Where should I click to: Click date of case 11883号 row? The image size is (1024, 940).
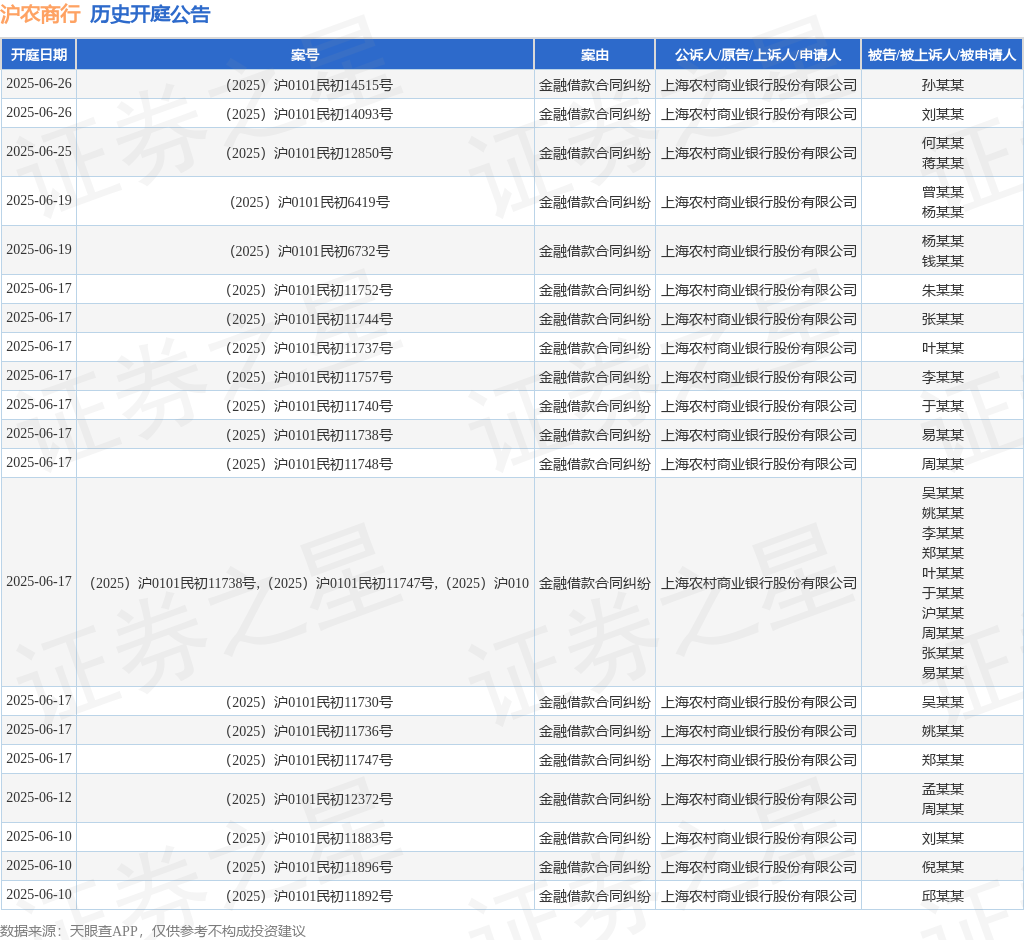[39, 837]
